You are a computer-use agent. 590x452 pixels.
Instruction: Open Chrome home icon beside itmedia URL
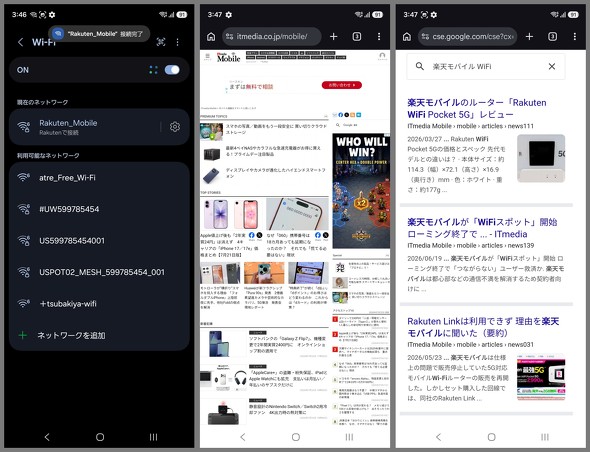click(x=211, y=37)
